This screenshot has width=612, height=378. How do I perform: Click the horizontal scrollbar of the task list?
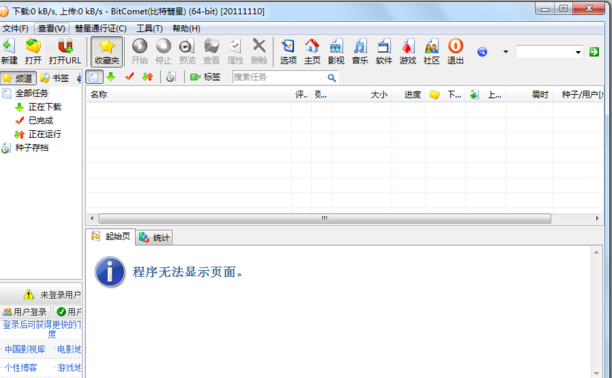point(325,218)
